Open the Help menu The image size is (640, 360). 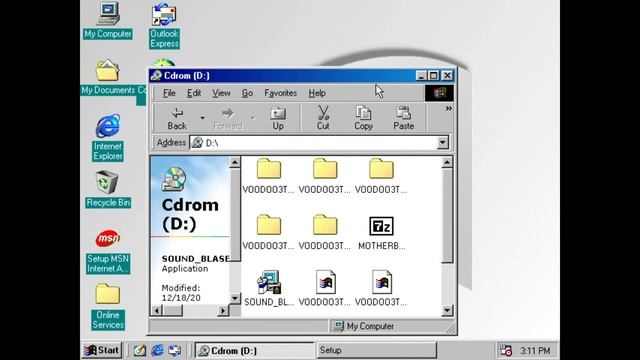click(317, 93)
